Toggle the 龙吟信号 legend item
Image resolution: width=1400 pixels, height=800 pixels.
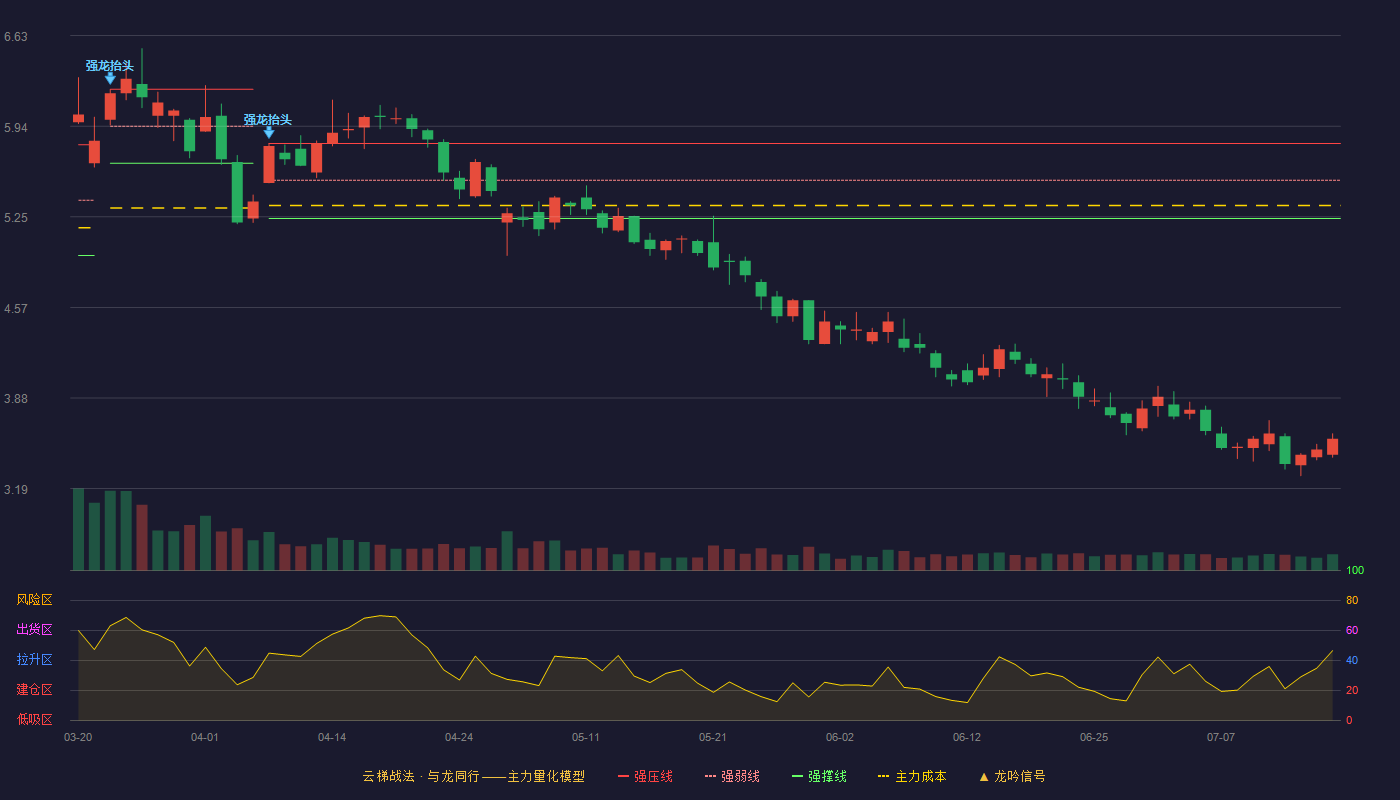click(1012, 776)
